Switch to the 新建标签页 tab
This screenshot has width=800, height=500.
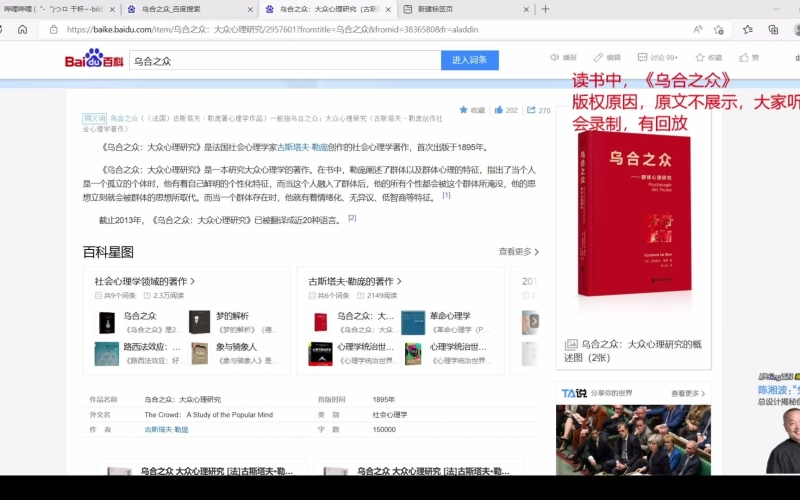point(467,9)
